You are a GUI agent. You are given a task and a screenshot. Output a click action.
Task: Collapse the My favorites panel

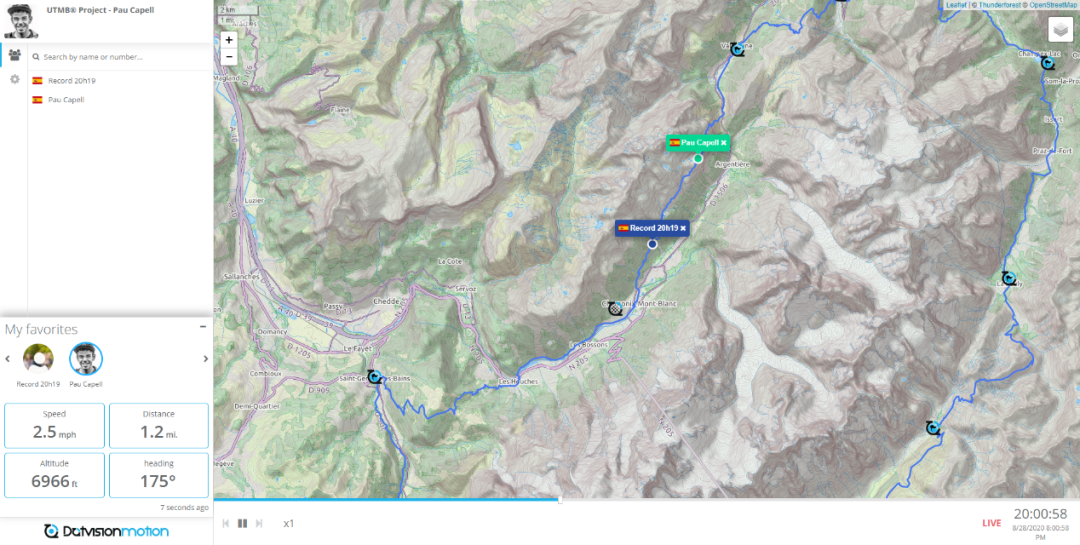203,327
